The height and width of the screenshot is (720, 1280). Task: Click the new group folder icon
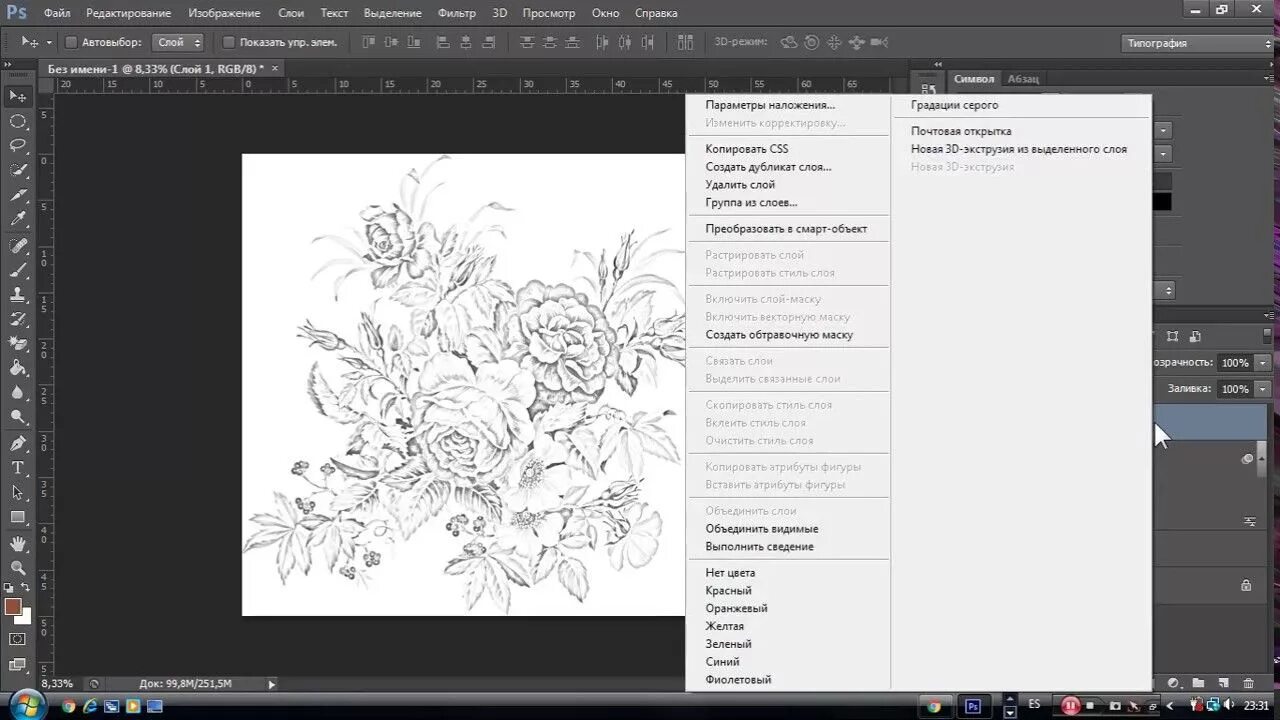(1198, 683)
